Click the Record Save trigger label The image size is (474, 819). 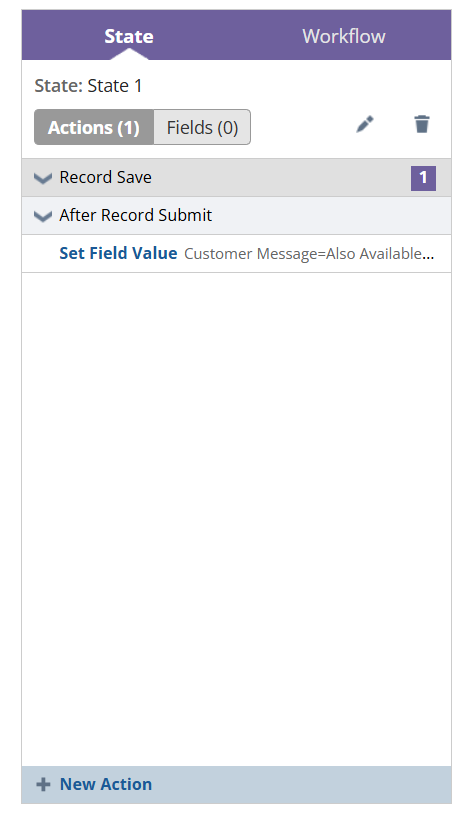(106, 178)
